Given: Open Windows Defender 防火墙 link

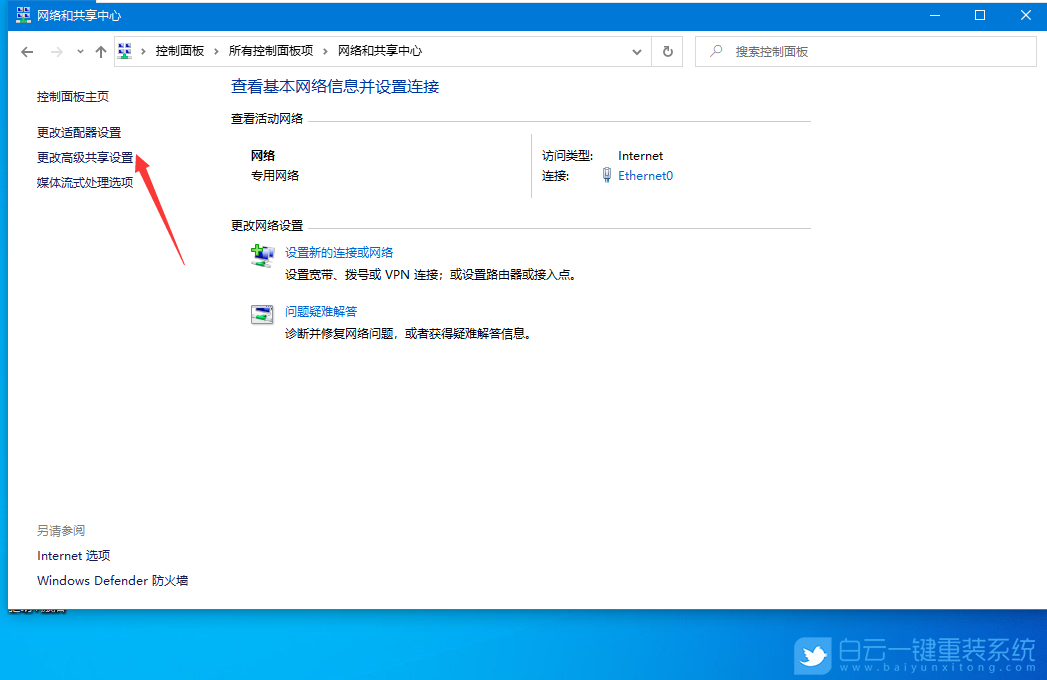Looking at the screenshot, I should tap(111, 580).
